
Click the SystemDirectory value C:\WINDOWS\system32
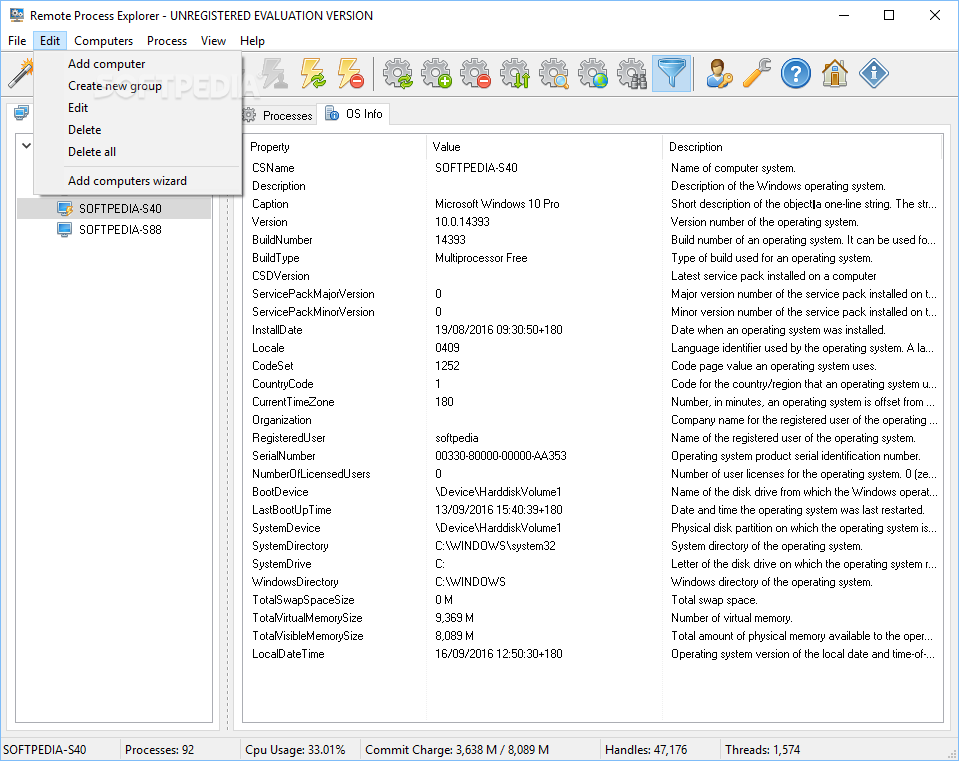(495, 546)
